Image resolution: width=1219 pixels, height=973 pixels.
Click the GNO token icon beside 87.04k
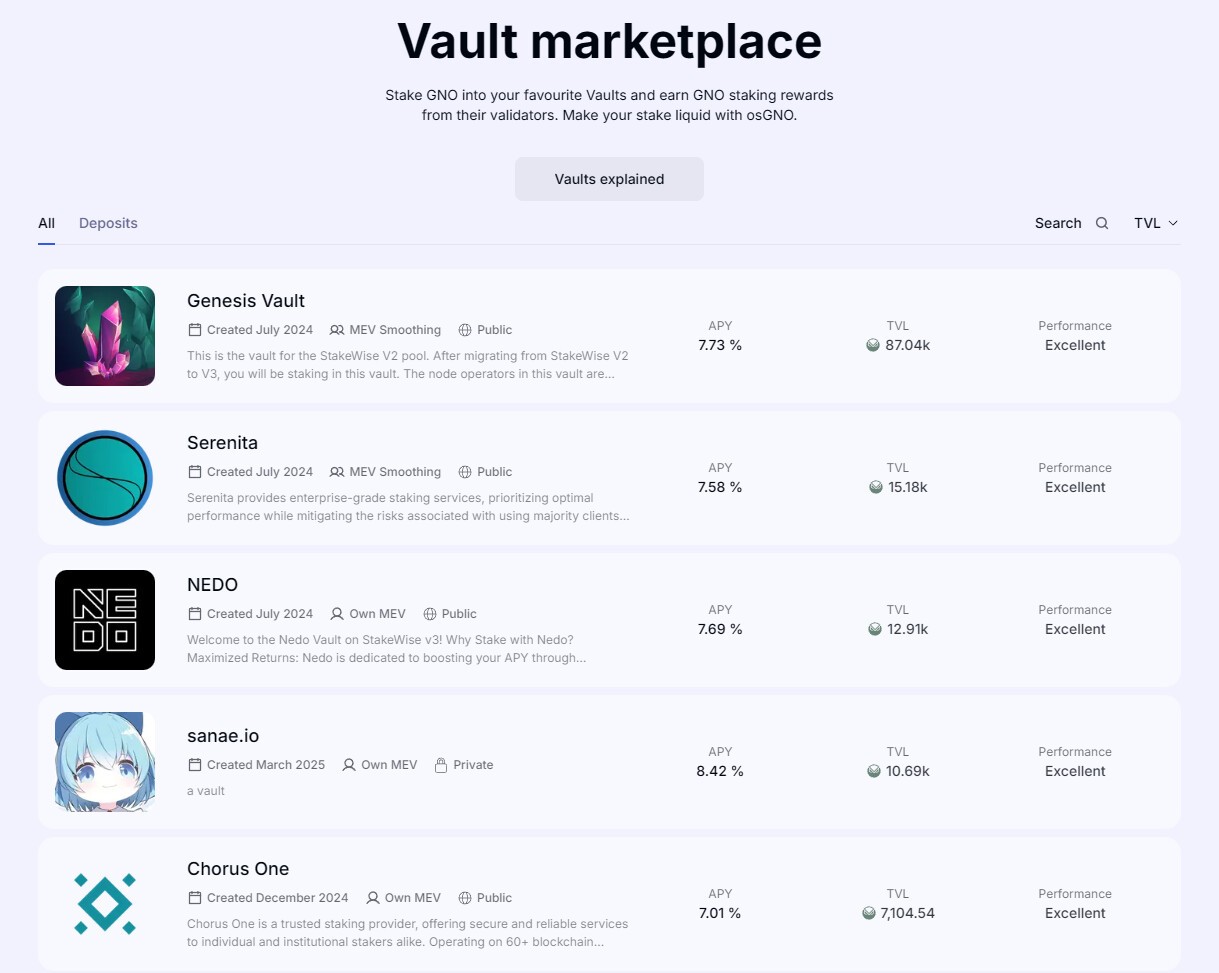point(873,345)
